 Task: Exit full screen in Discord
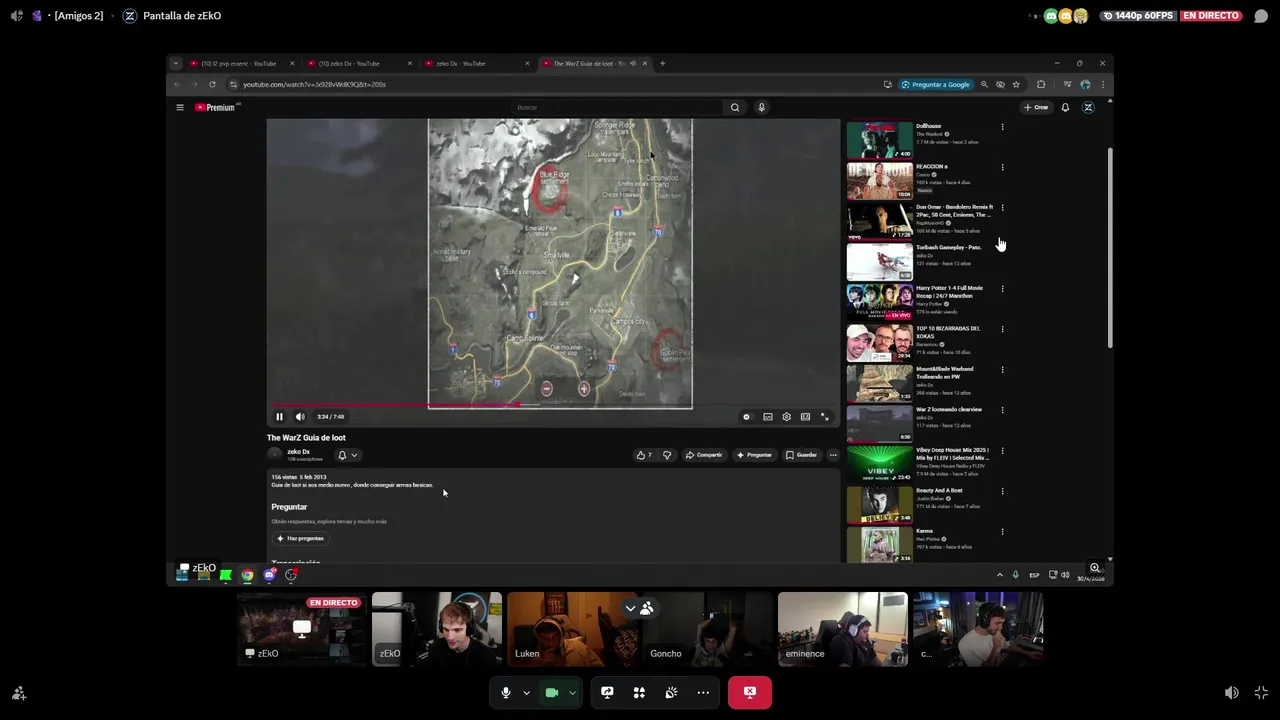tap(1261, 692)
